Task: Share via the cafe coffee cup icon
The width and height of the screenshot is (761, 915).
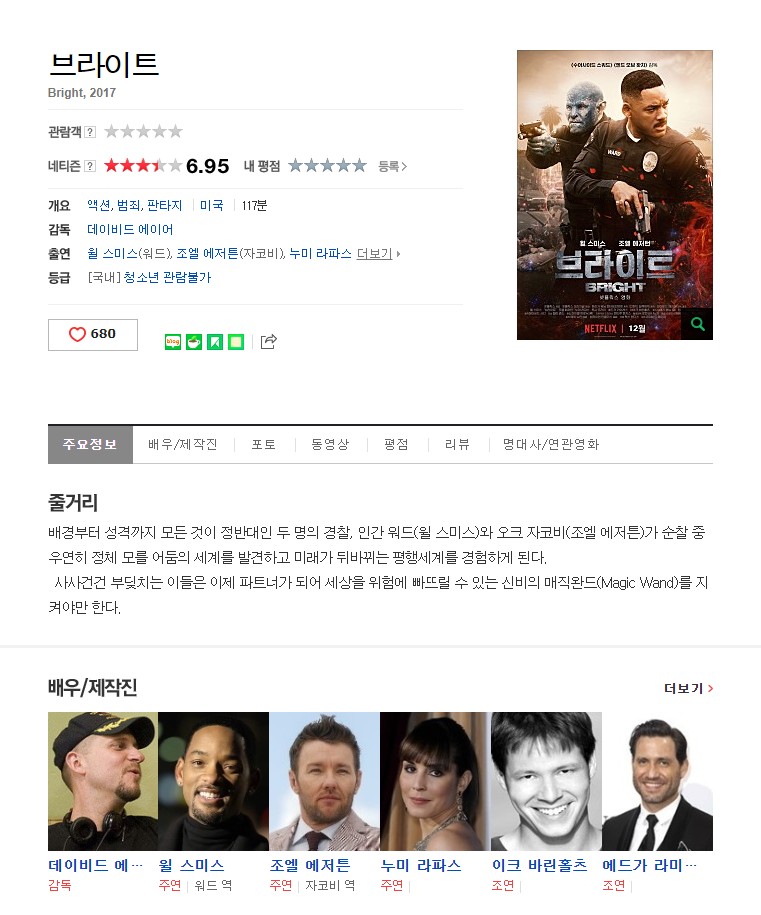Action: tap(194, 342)
